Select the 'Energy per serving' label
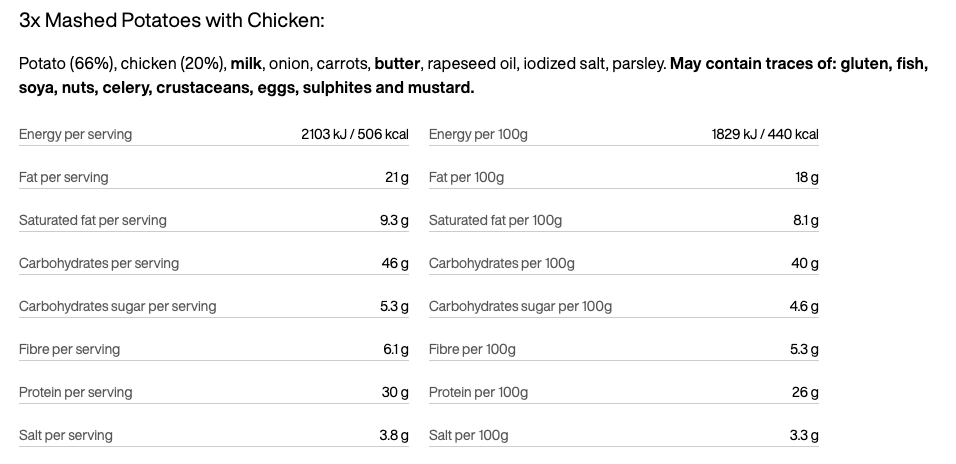956x464 pixels. pyautogui.click(x=75, y=134)
